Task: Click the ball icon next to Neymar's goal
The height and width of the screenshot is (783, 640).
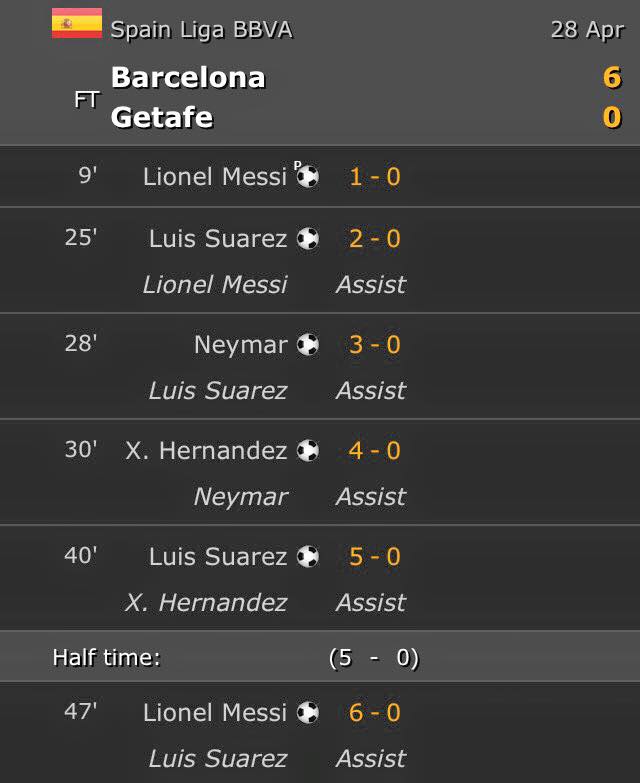Action: point(308,345)
